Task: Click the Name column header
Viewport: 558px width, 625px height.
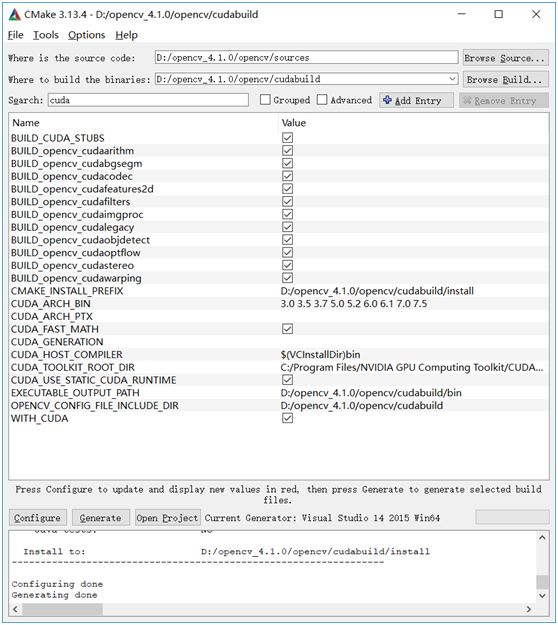Action: (26, 123)
